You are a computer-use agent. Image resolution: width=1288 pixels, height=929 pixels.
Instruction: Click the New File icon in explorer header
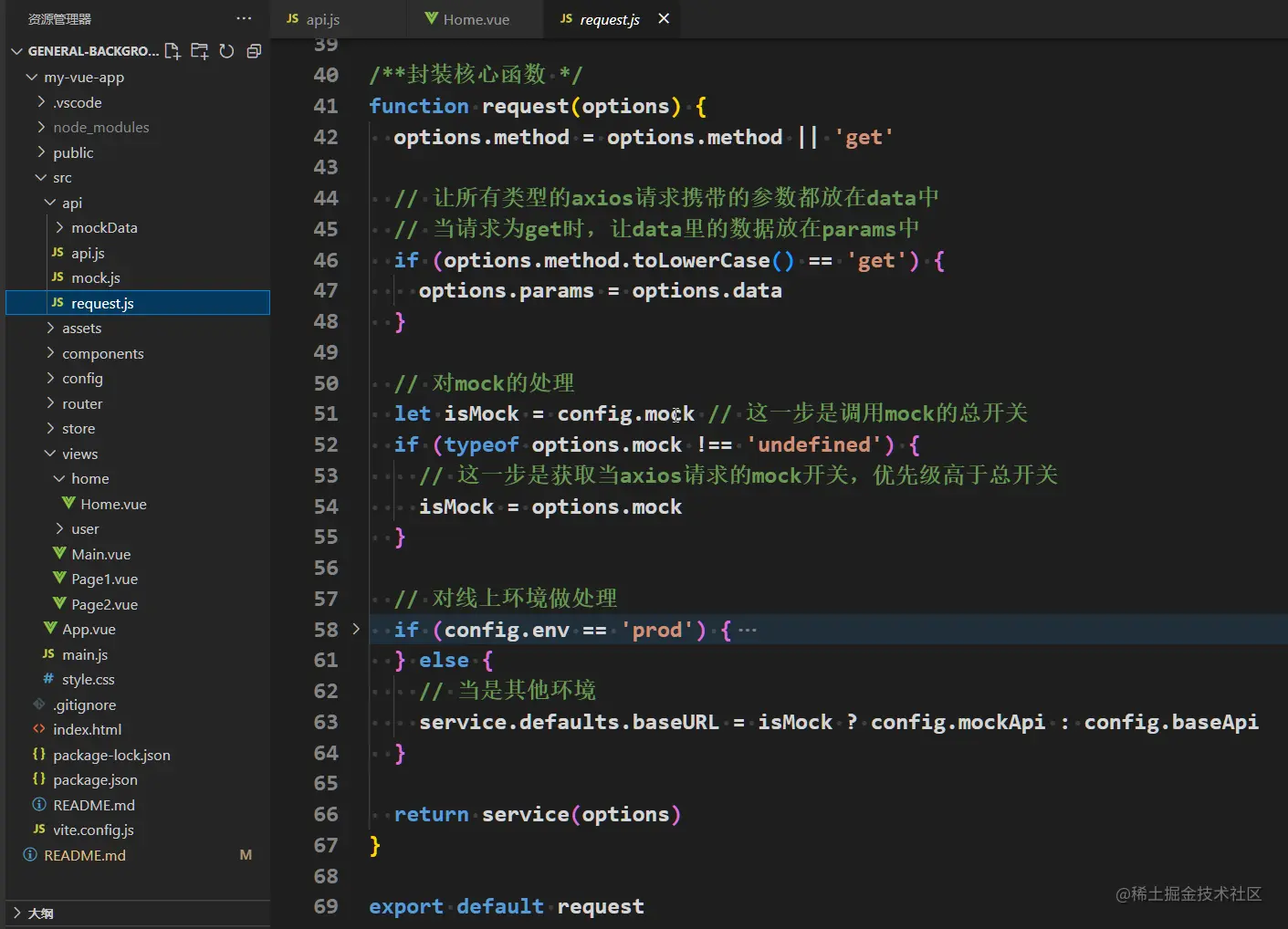click(x=173, y=51)
